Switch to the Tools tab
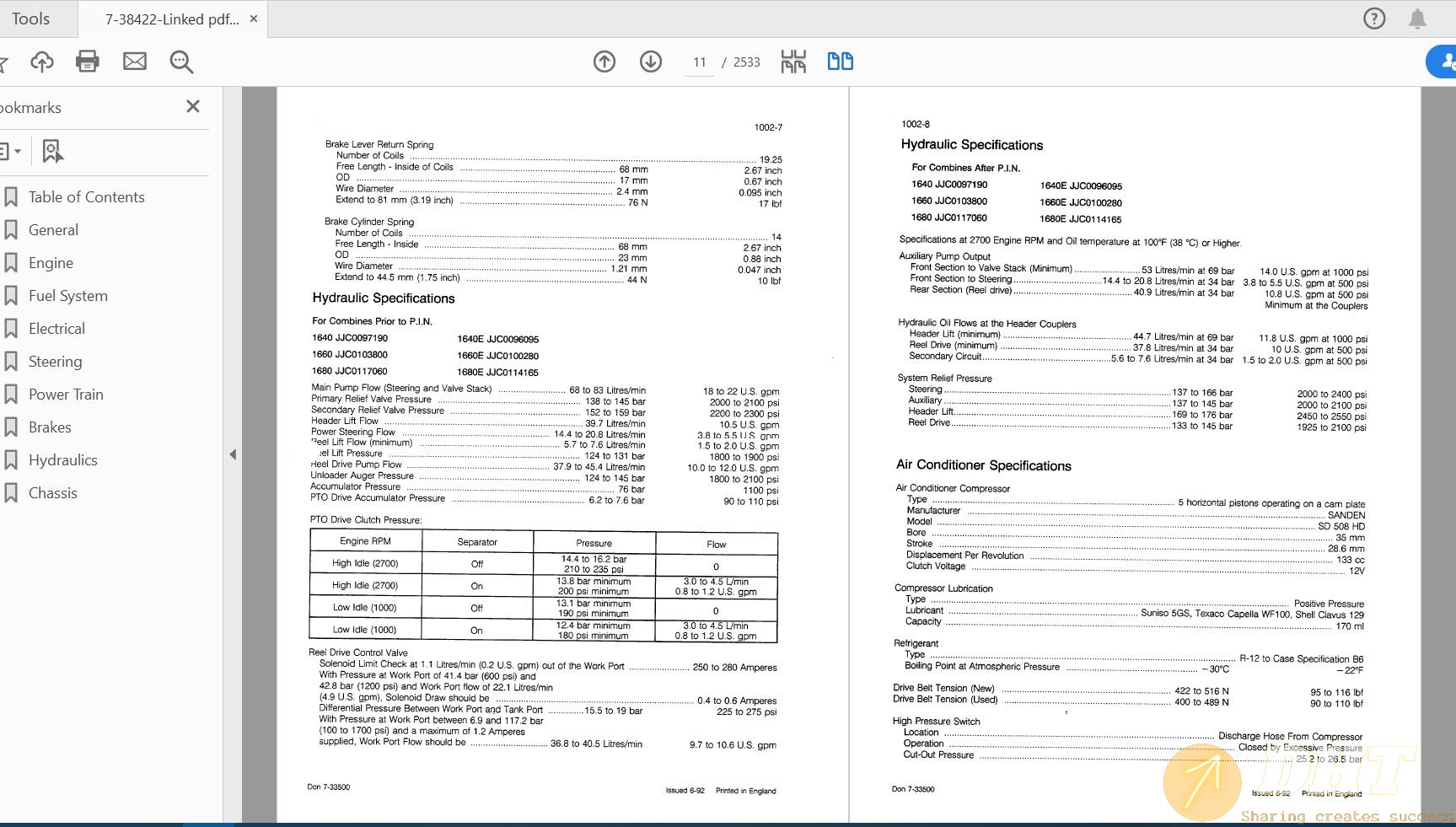Screen dimensions: 1456x827 coord(31,19)
